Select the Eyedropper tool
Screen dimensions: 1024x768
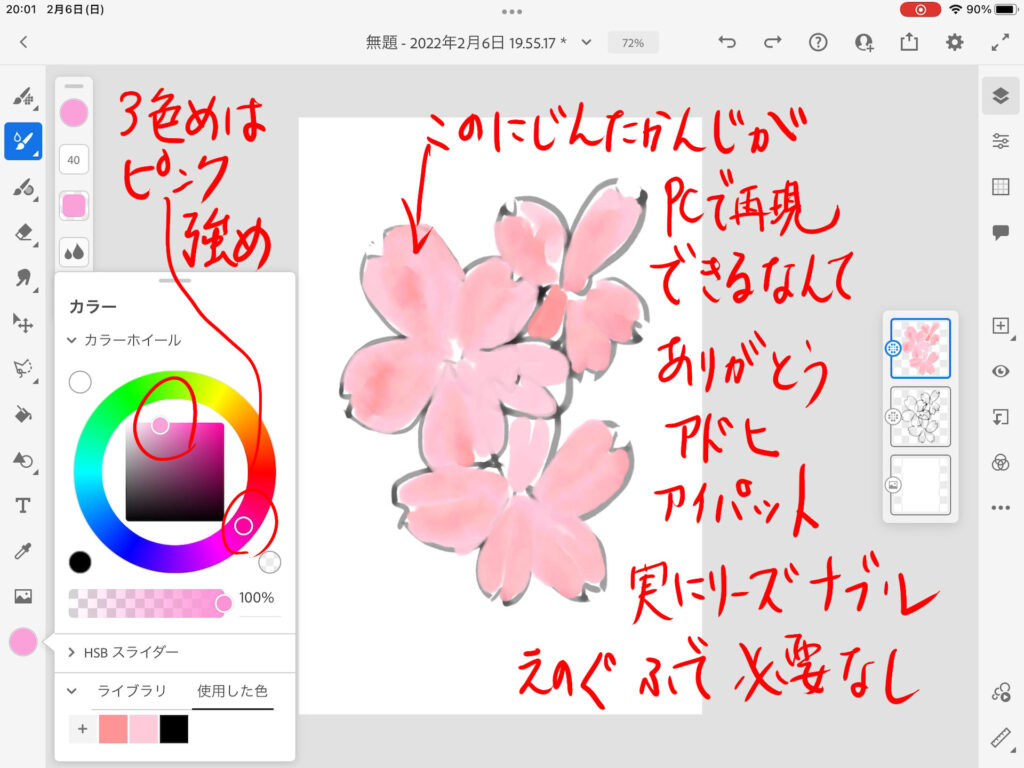point(22,551)
